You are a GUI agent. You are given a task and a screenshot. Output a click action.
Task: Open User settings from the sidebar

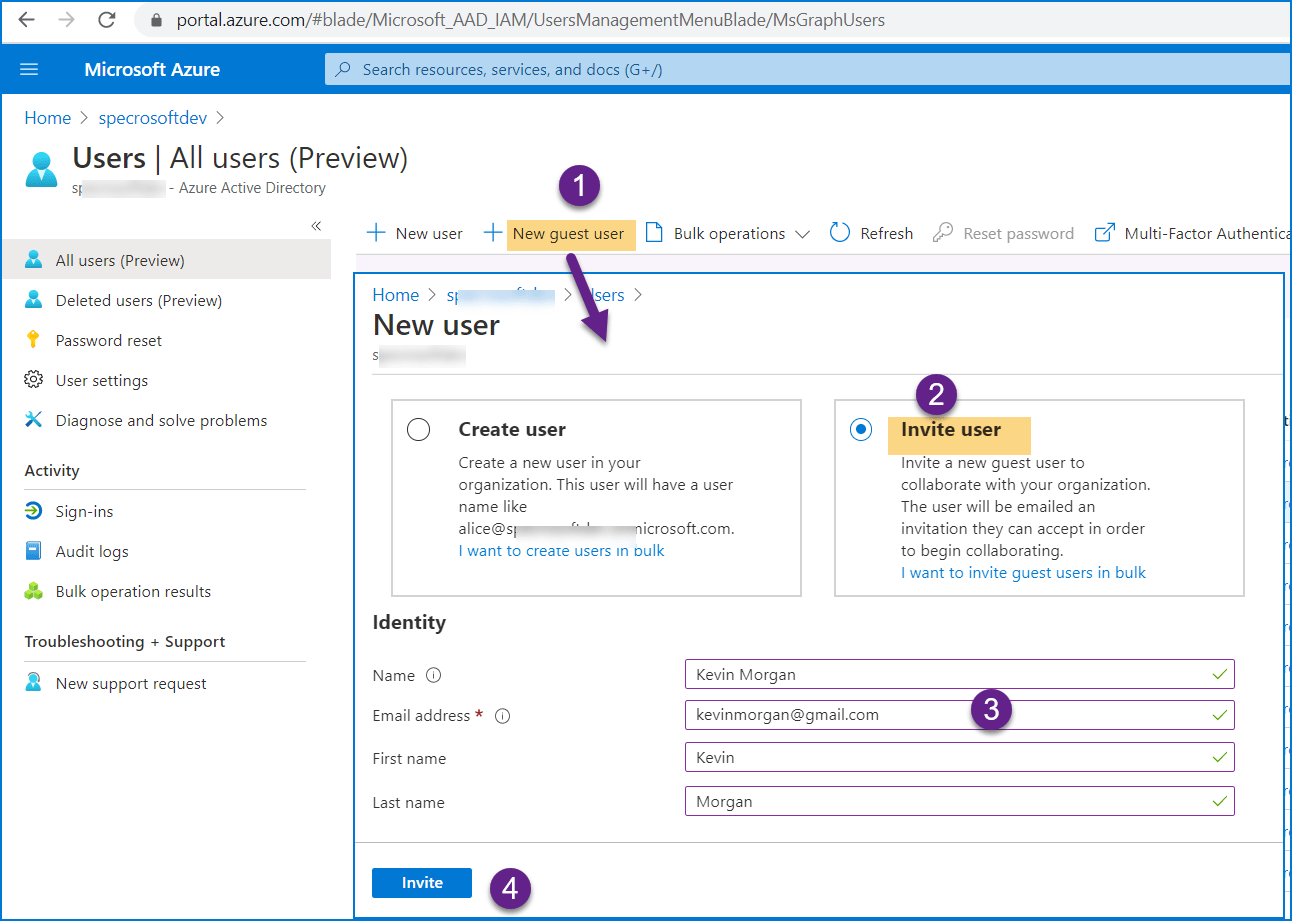click(x=100, y=380)
